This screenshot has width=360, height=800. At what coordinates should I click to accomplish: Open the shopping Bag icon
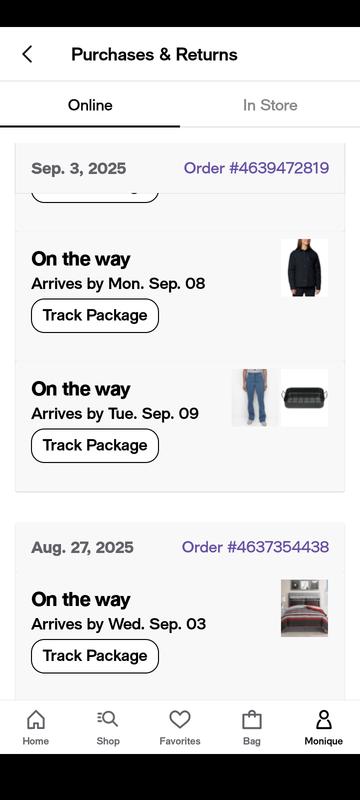point(252,720)
